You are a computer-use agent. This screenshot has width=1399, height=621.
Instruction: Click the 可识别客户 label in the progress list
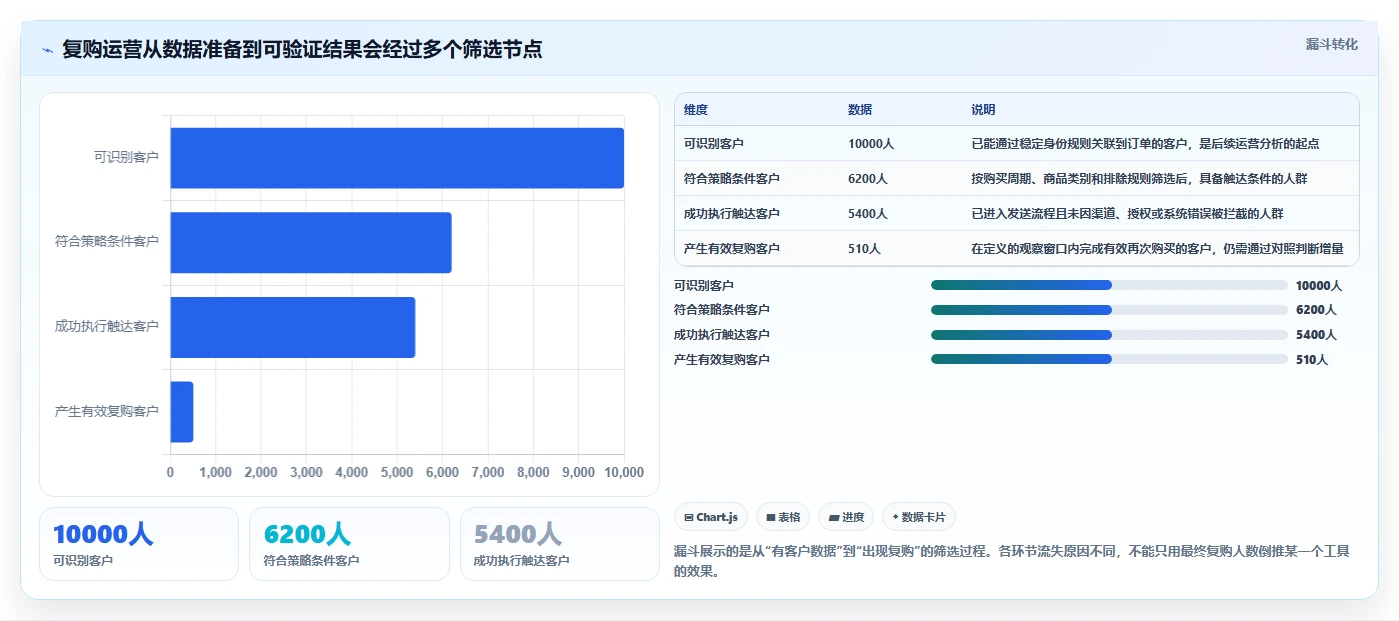coord(704,285)
